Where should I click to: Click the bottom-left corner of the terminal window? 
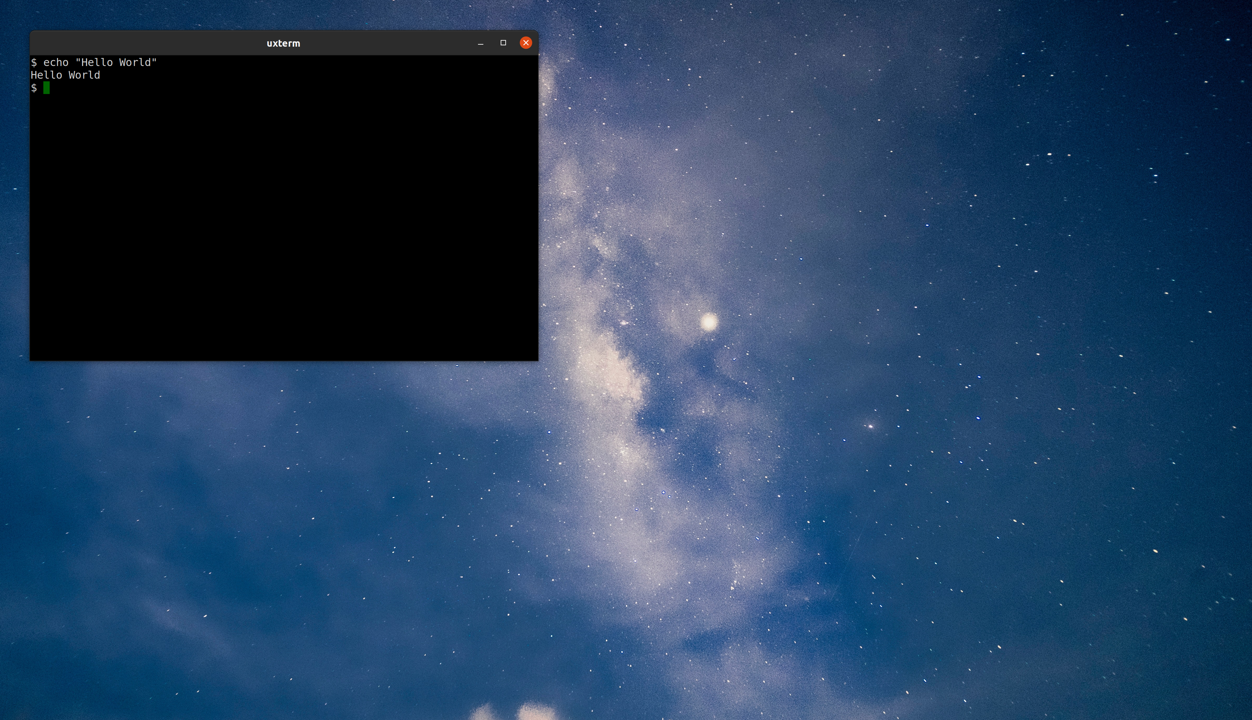[x=31, y=359]
